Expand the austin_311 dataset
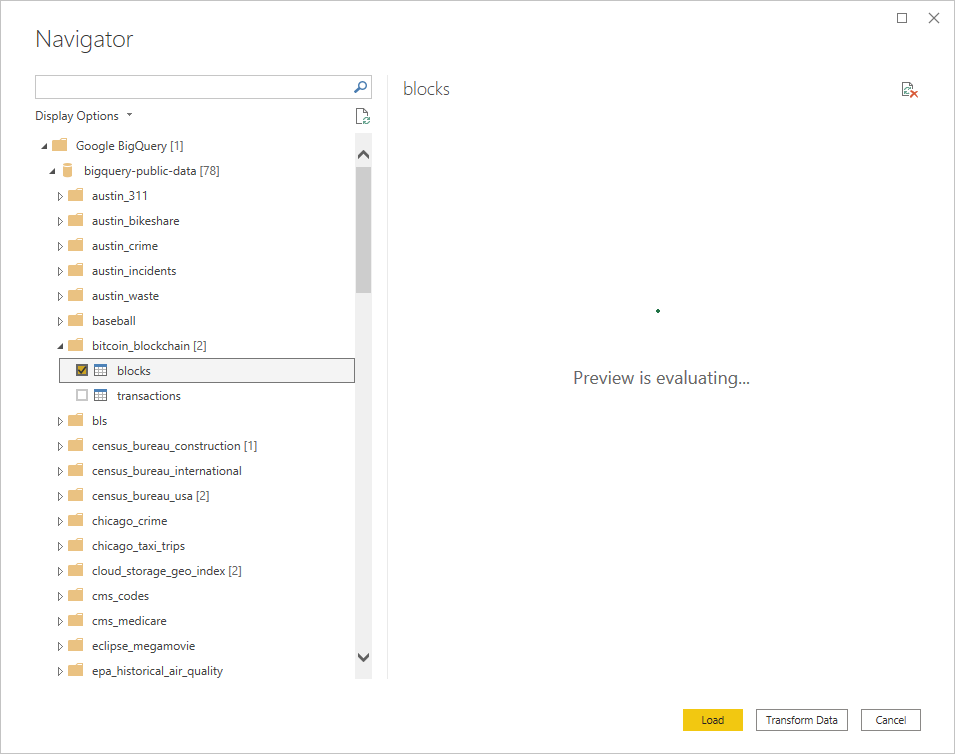Image resolution: width=955 pixels, height=754 pixels. [59, 195]
